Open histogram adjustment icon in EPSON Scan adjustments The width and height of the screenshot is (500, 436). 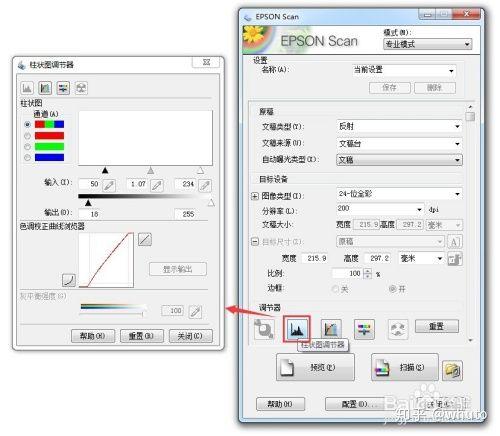click(x=296, y=329)
